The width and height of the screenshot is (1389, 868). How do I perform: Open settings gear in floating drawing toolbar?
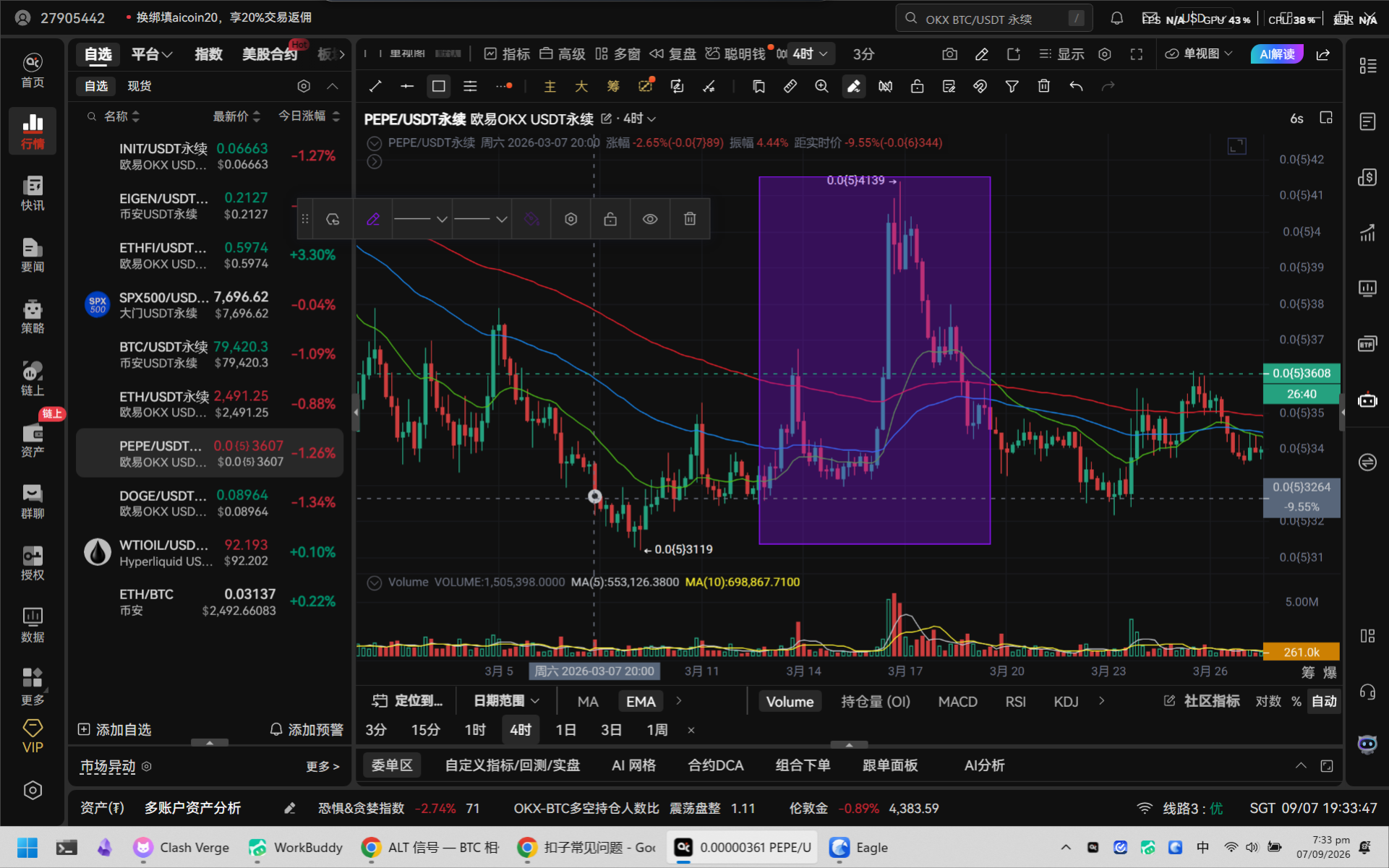tap(571, 219)
